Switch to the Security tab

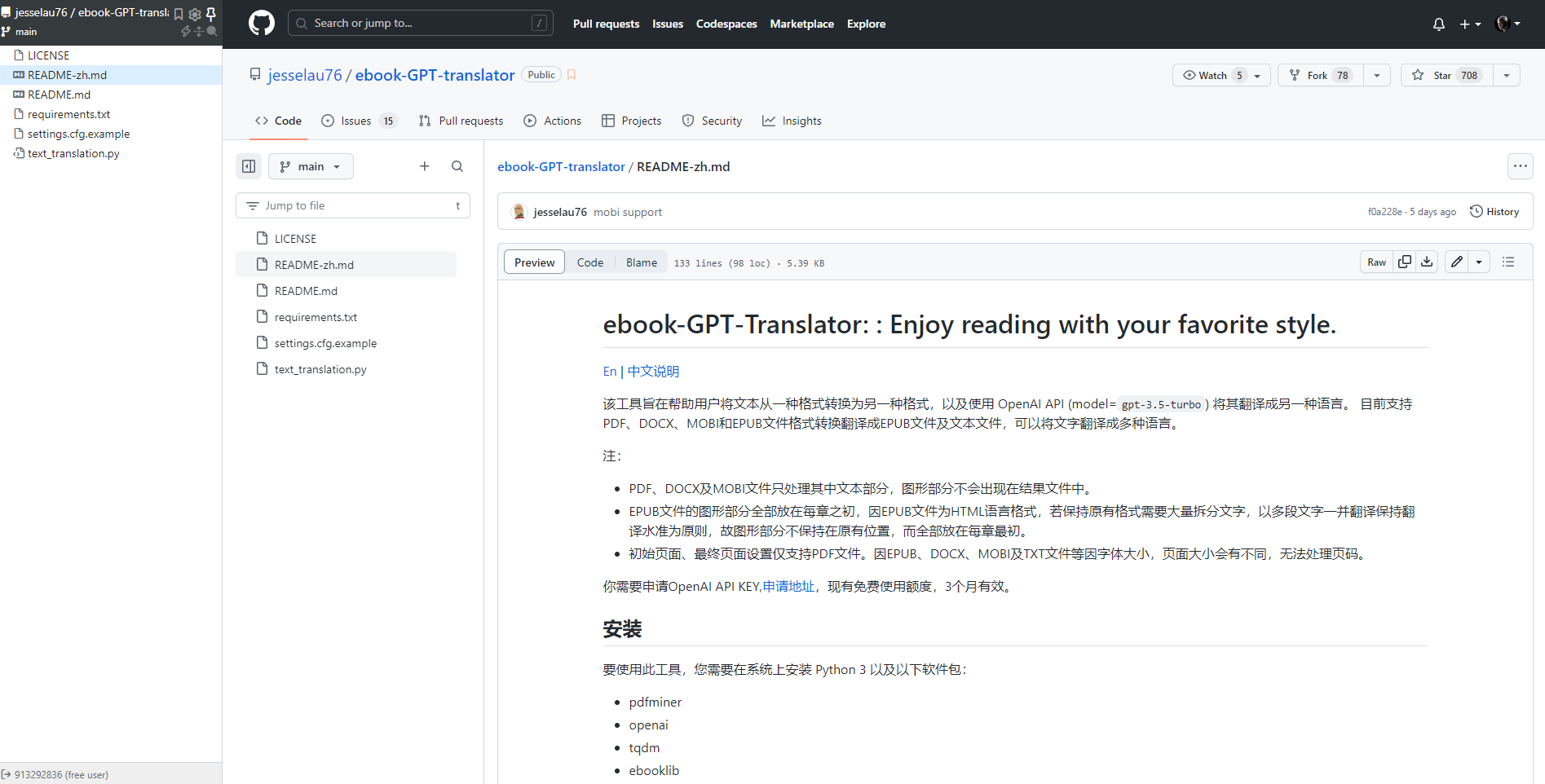point(713,121)
